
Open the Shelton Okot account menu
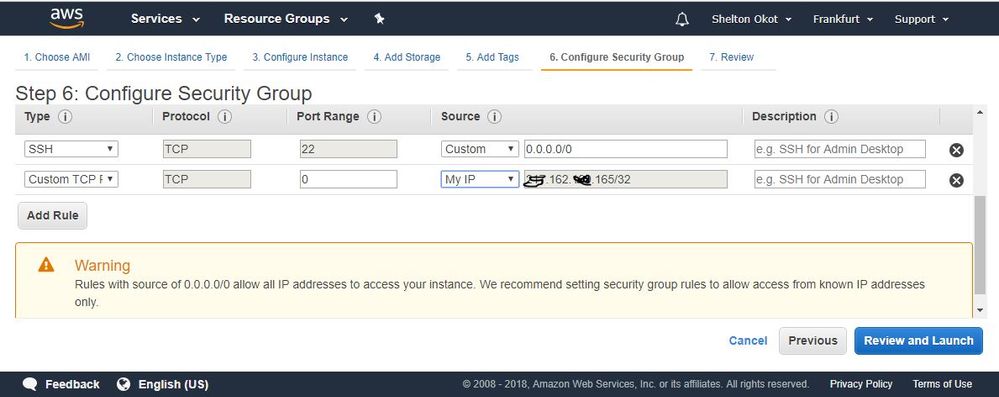[752, 19]
